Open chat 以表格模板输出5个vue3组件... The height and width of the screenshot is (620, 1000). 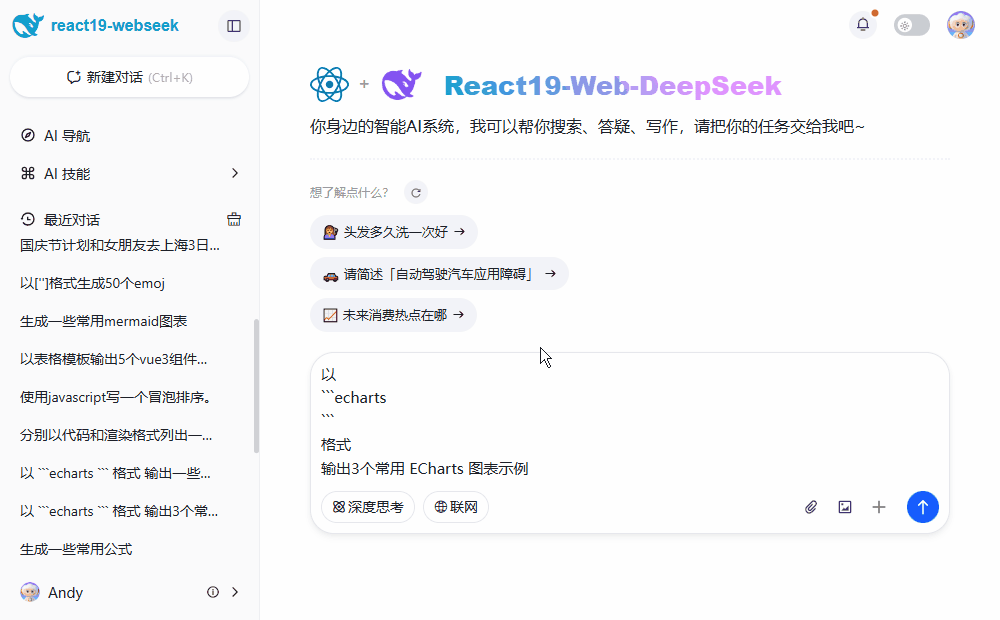(114, 359)
